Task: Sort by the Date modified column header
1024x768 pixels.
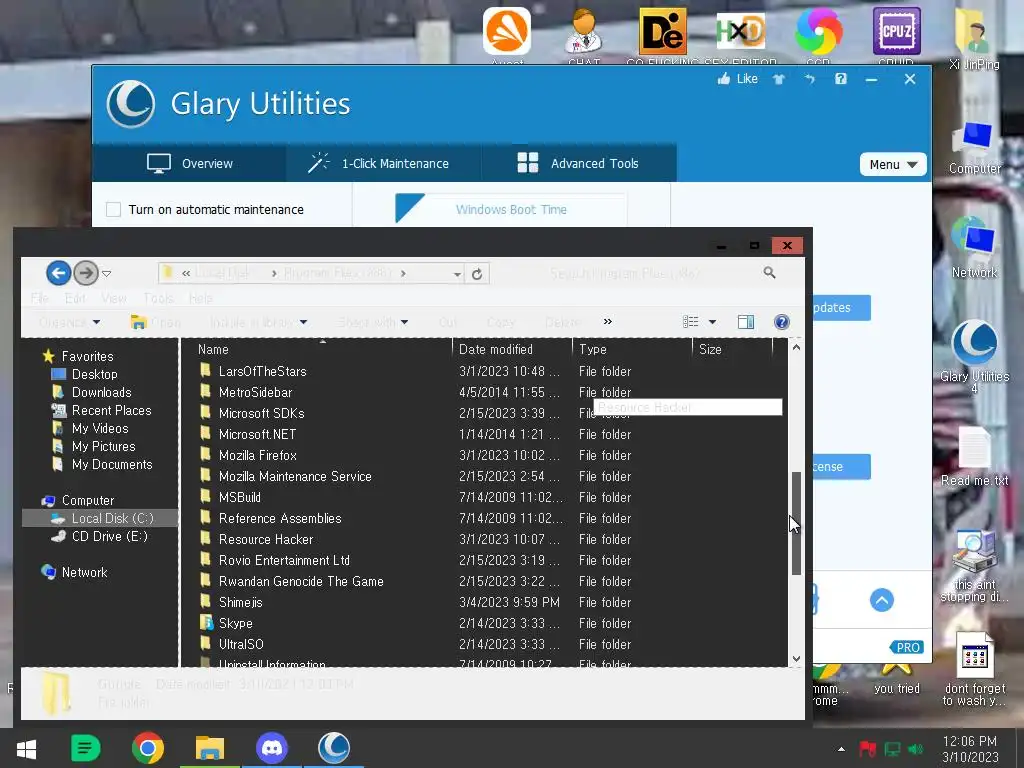Action: 511,349
